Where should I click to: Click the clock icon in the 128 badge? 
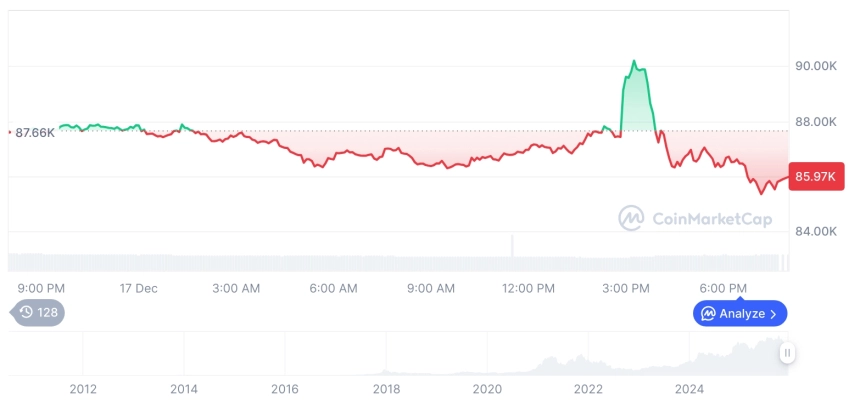click(27, 312)
